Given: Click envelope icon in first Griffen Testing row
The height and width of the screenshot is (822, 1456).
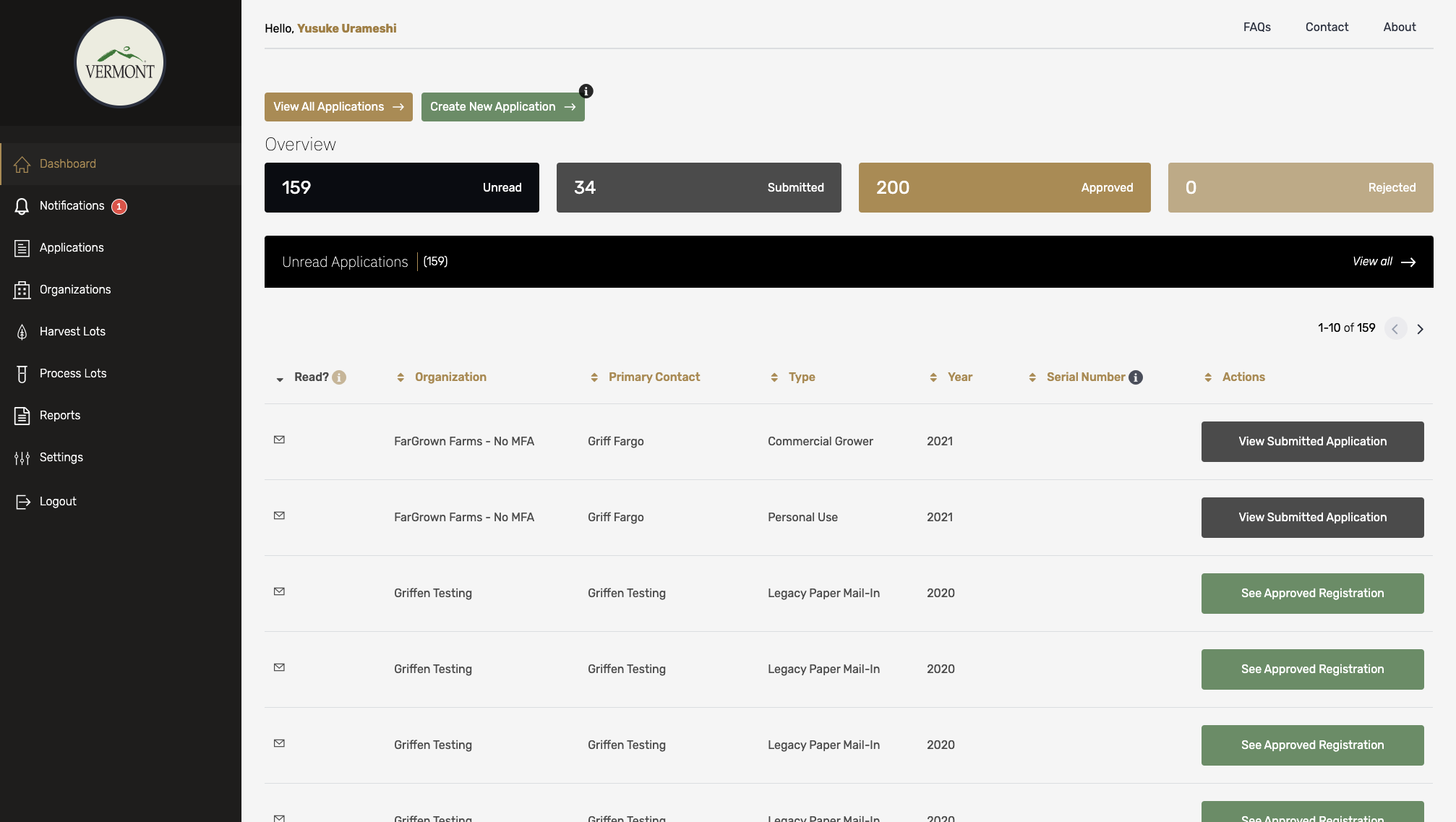Looking at the screenshot, I should click(279, 591).
